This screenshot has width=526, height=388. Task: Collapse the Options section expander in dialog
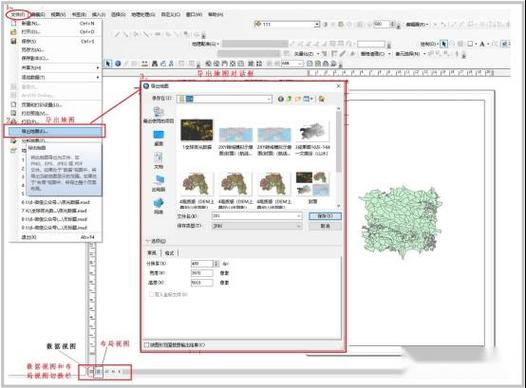click(x=148, y=241)
